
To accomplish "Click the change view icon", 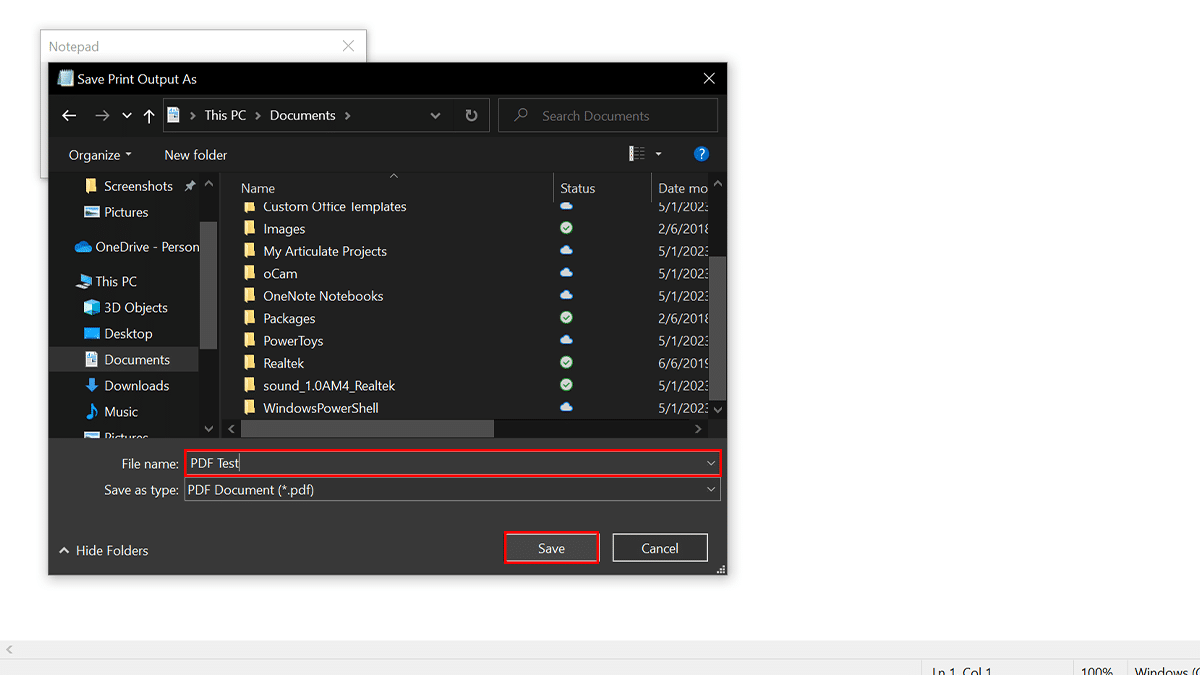I will (637, 154).
